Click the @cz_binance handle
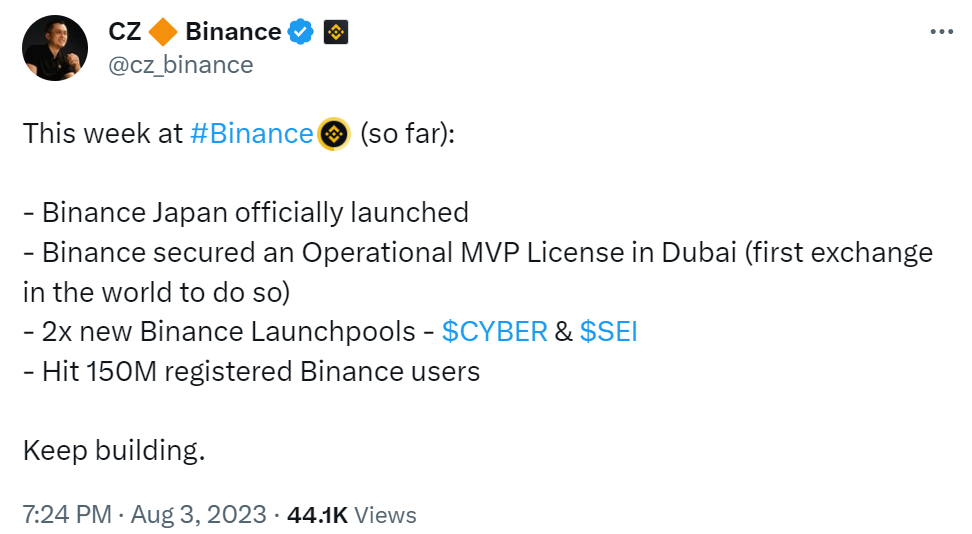Image resolution: width=972 pixels, height=534 pixels. click(180, 65)
